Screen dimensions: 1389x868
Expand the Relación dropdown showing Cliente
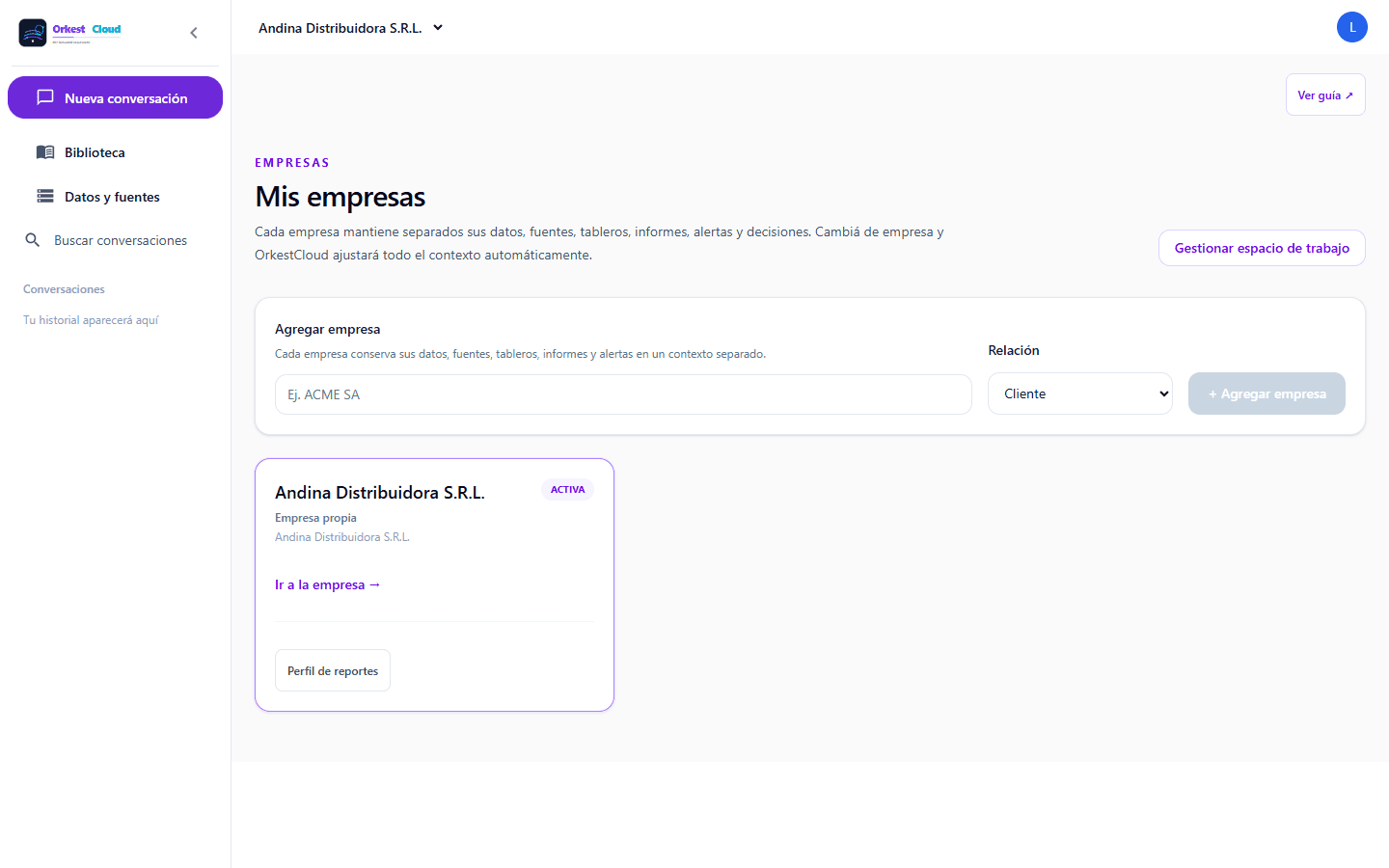pyautogui.click(x=1080, y=393)
